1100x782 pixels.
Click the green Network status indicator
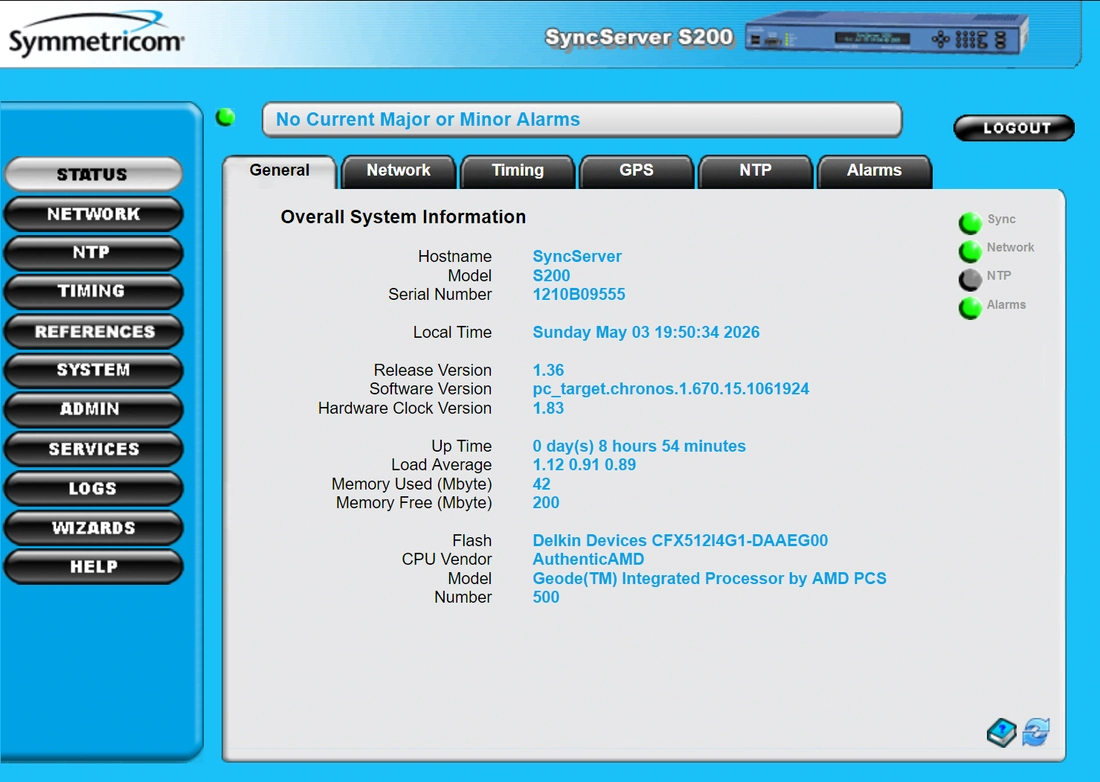pyautogui.click(x=970, y=250)
